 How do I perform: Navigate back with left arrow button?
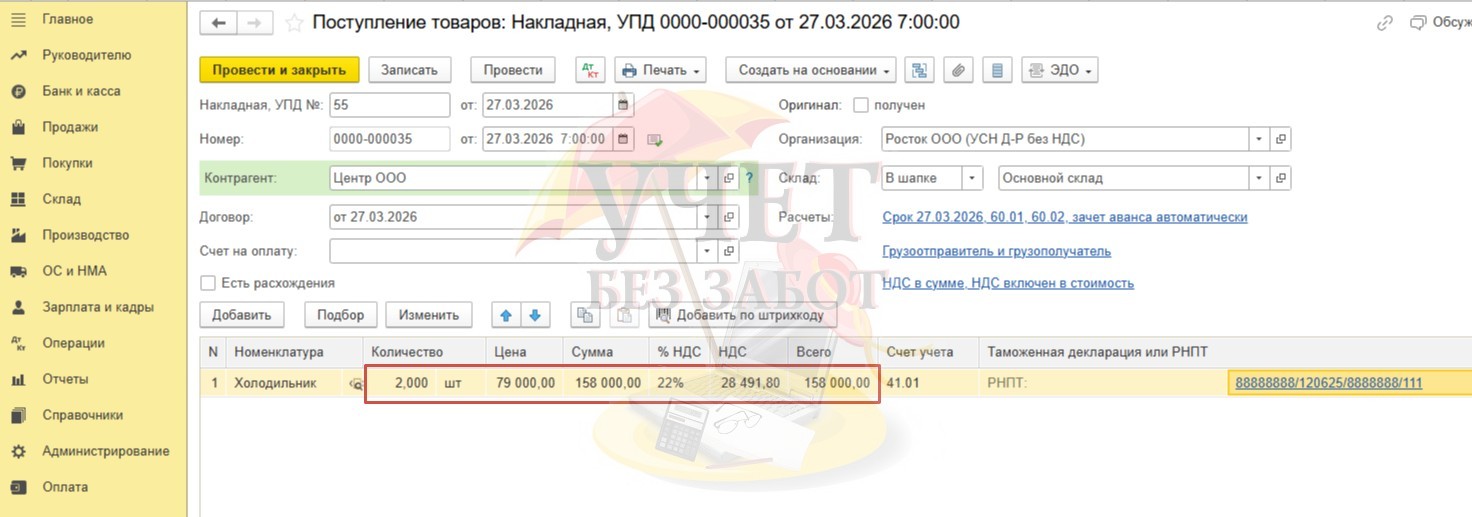[218, 23]
